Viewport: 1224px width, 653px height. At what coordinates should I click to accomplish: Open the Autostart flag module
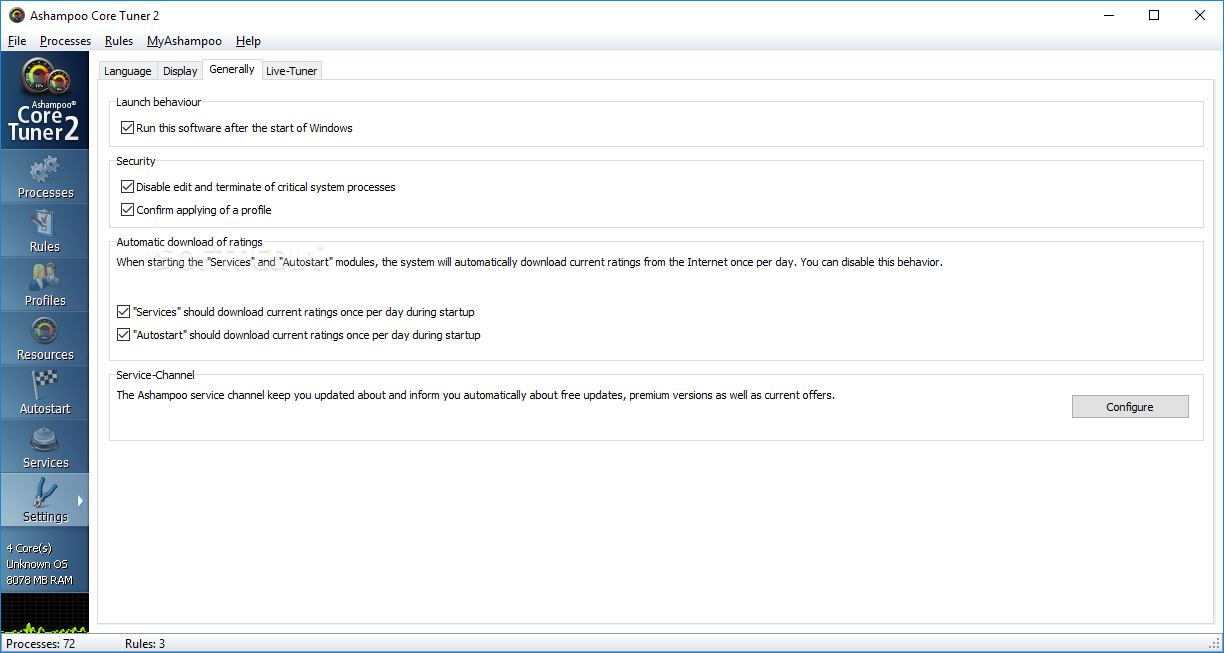pos(45,393)
